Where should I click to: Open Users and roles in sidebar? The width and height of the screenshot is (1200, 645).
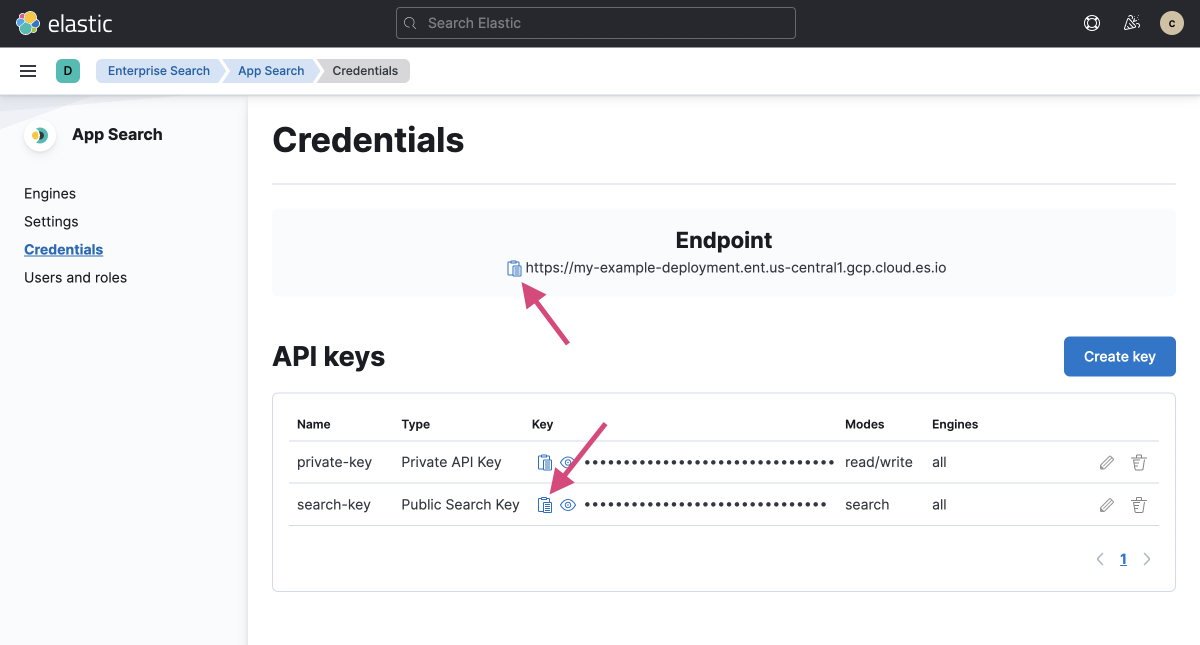coord(75,278)
